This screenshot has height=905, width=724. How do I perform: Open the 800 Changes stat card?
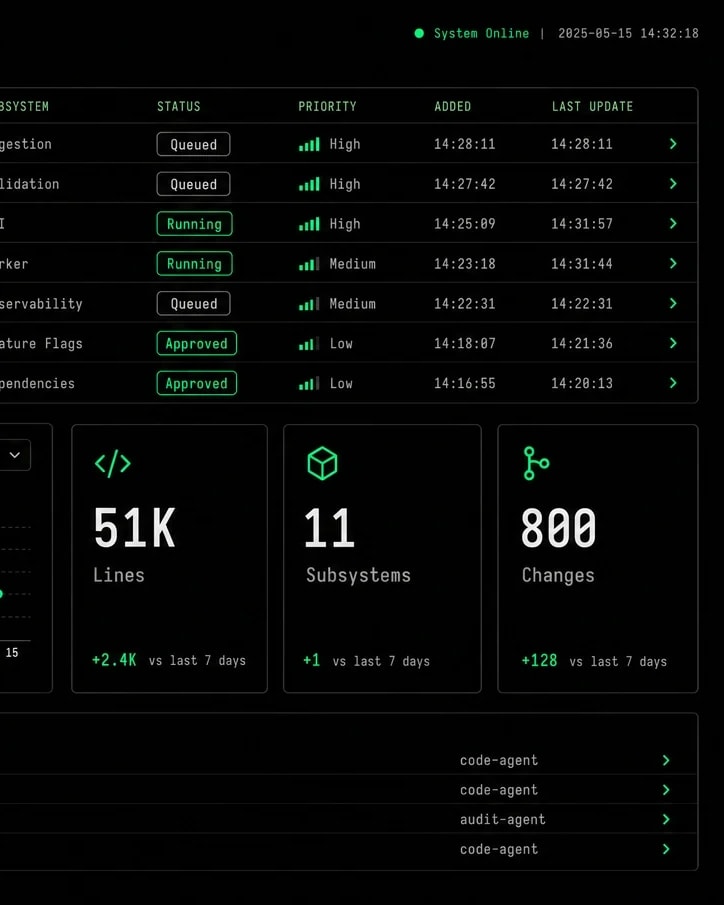pyautogui.click(x=598, y=559)
